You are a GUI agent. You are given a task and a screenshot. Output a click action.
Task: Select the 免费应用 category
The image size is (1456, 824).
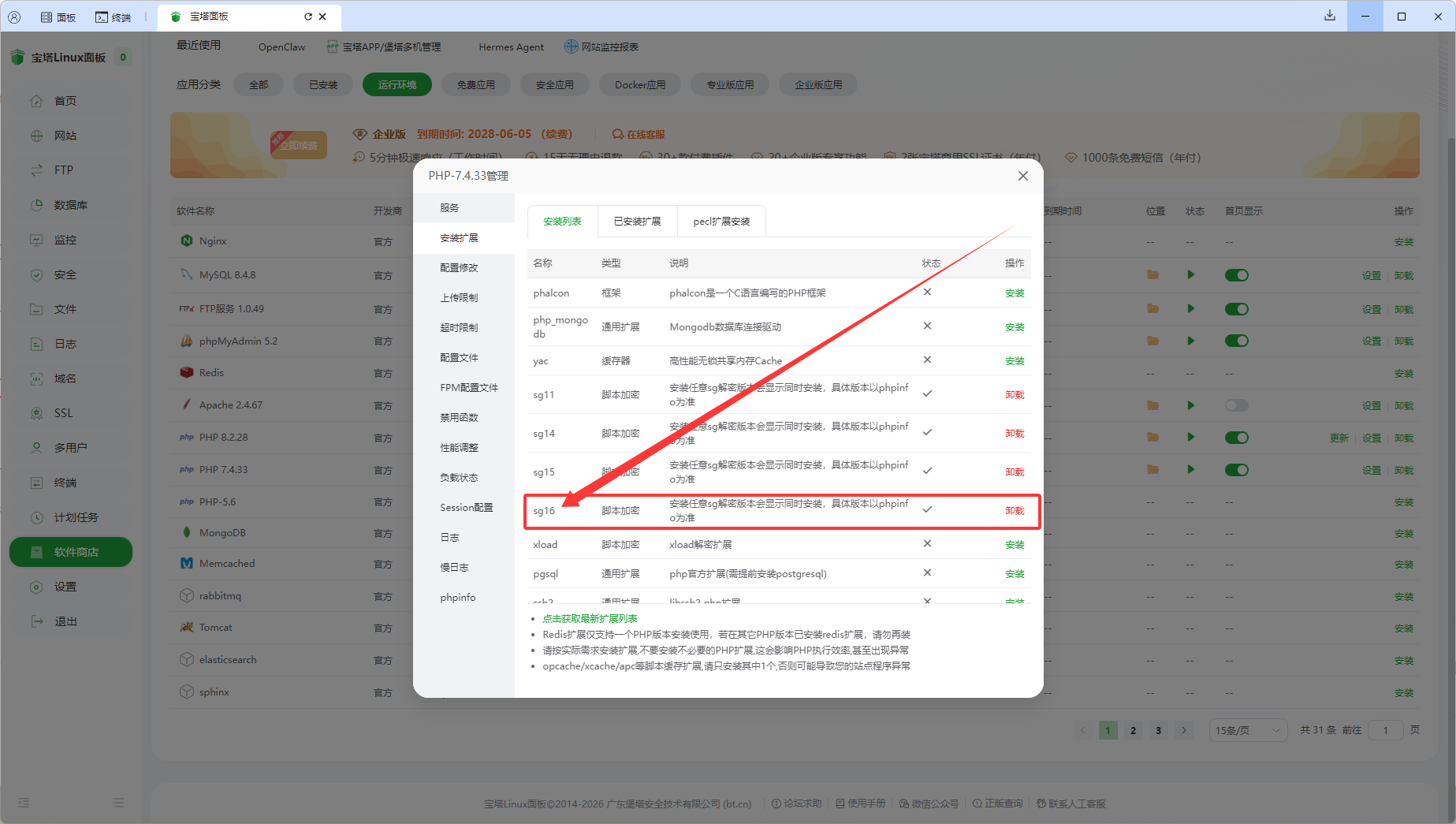pos(476,85)
